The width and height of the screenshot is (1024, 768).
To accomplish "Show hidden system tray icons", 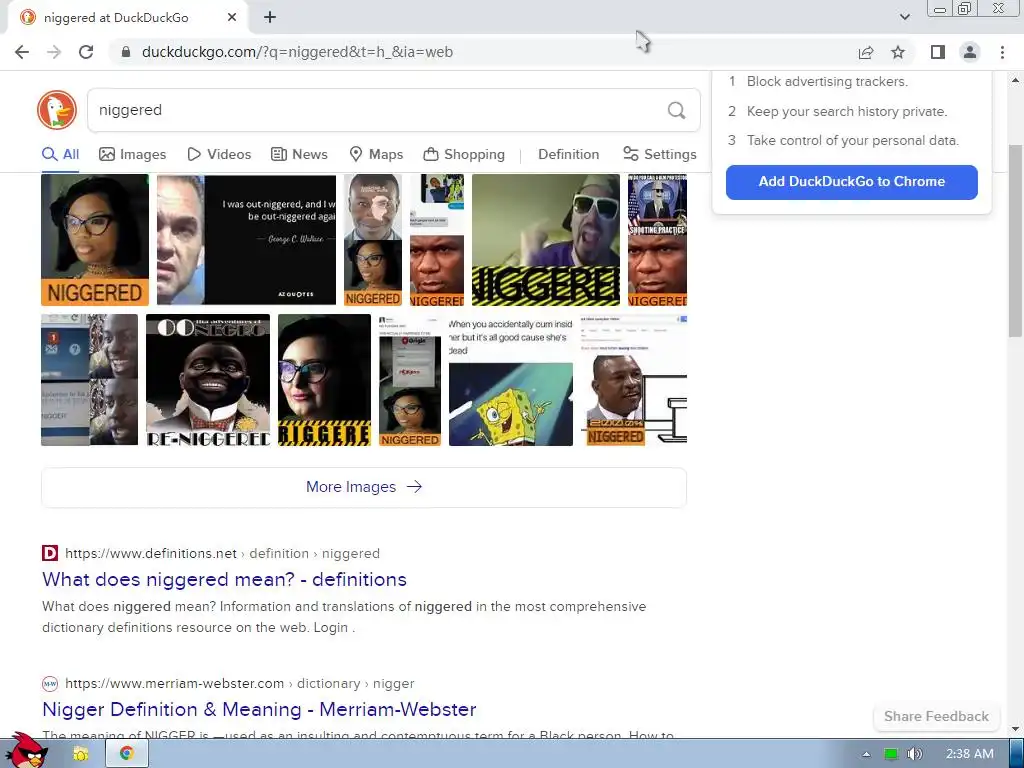I will click(867, 754).
